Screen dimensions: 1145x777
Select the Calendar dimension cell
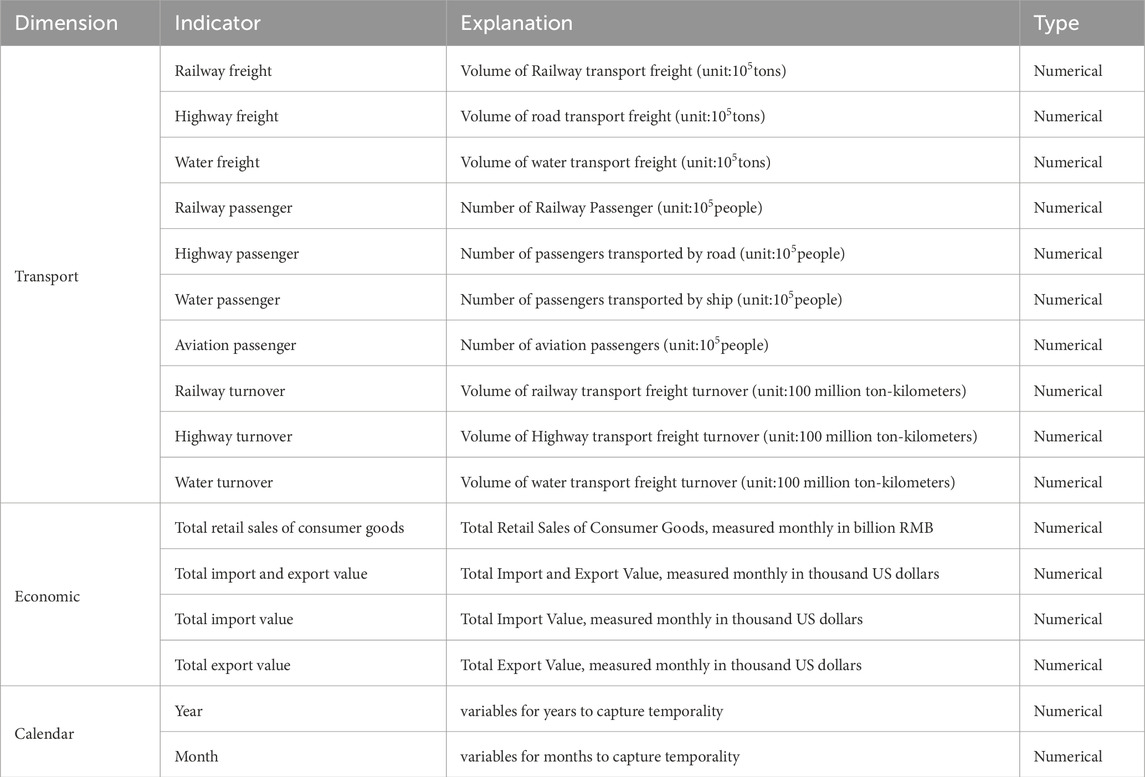(x=45, y=734)
